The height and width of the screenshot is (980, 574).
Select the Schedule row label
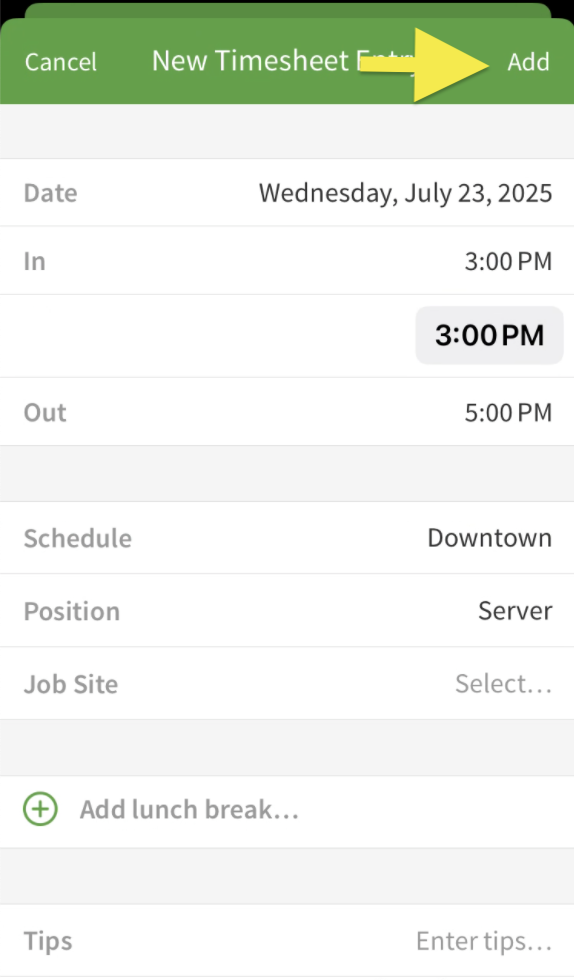click(78, 538)
